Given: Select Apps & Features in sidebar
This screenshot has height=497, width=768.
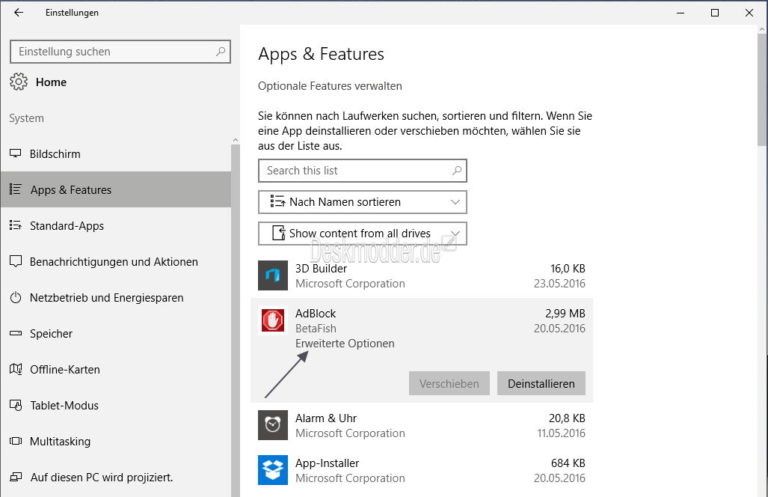Looking at the screenshot, I should pyautogui.click(x=116, y=189).
